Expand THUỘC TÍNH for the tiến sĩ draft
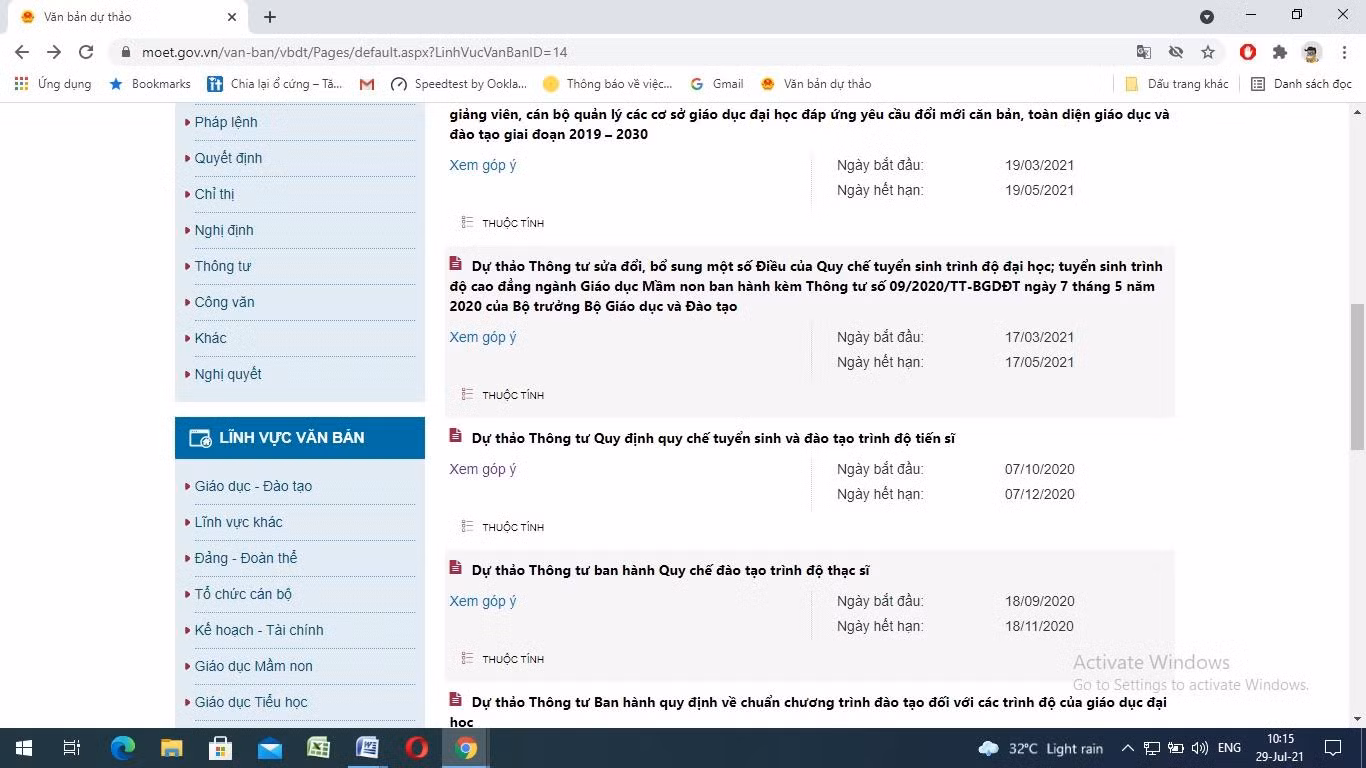 pos(503,527)
